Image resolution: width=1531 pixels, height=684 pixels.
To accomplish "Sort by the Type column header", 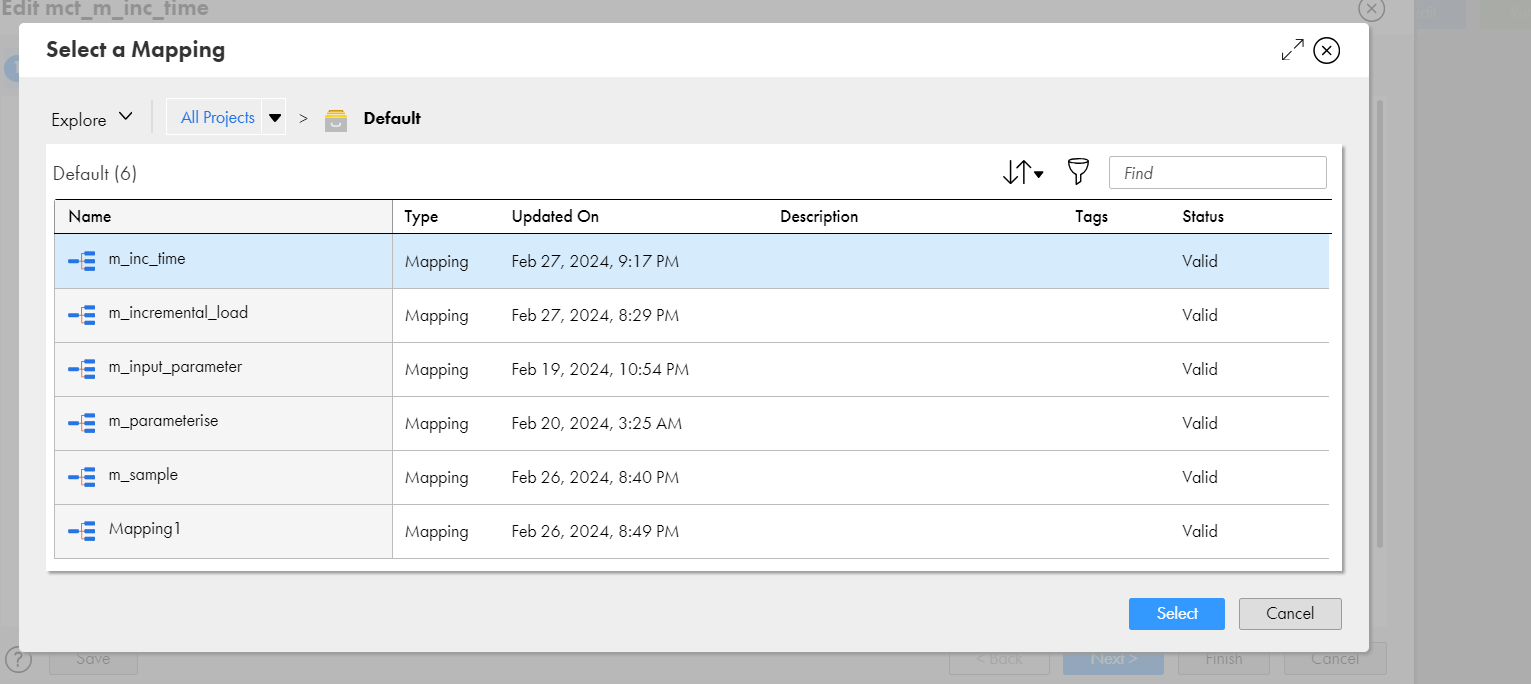I will click(x=421, y=216).
